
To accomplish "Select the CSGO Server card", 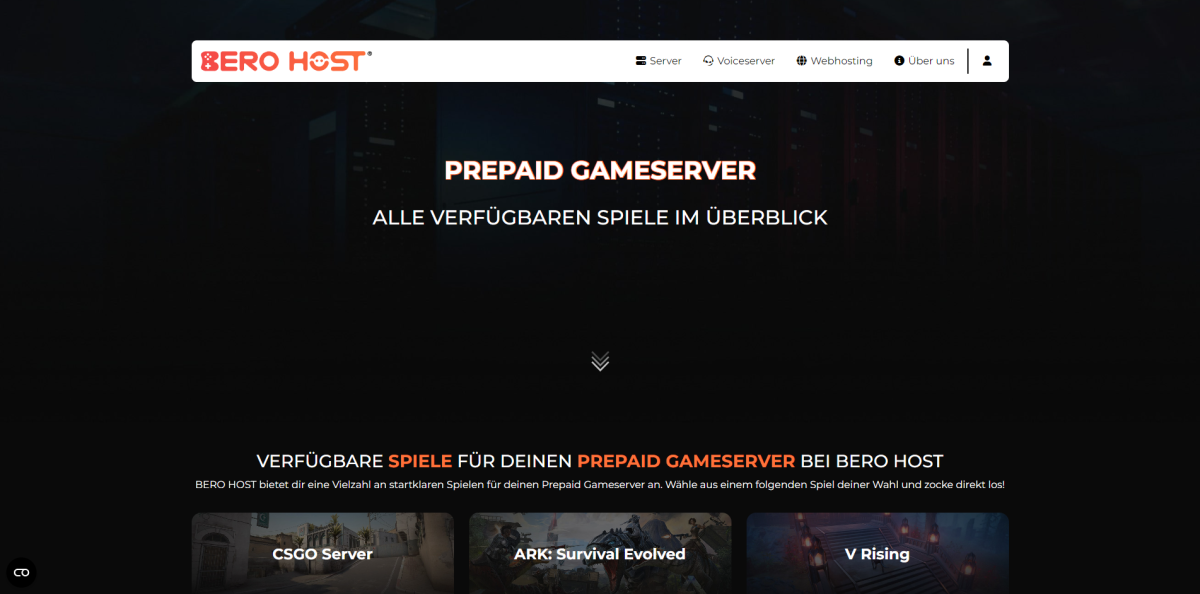I will click(x=323, y=553).
